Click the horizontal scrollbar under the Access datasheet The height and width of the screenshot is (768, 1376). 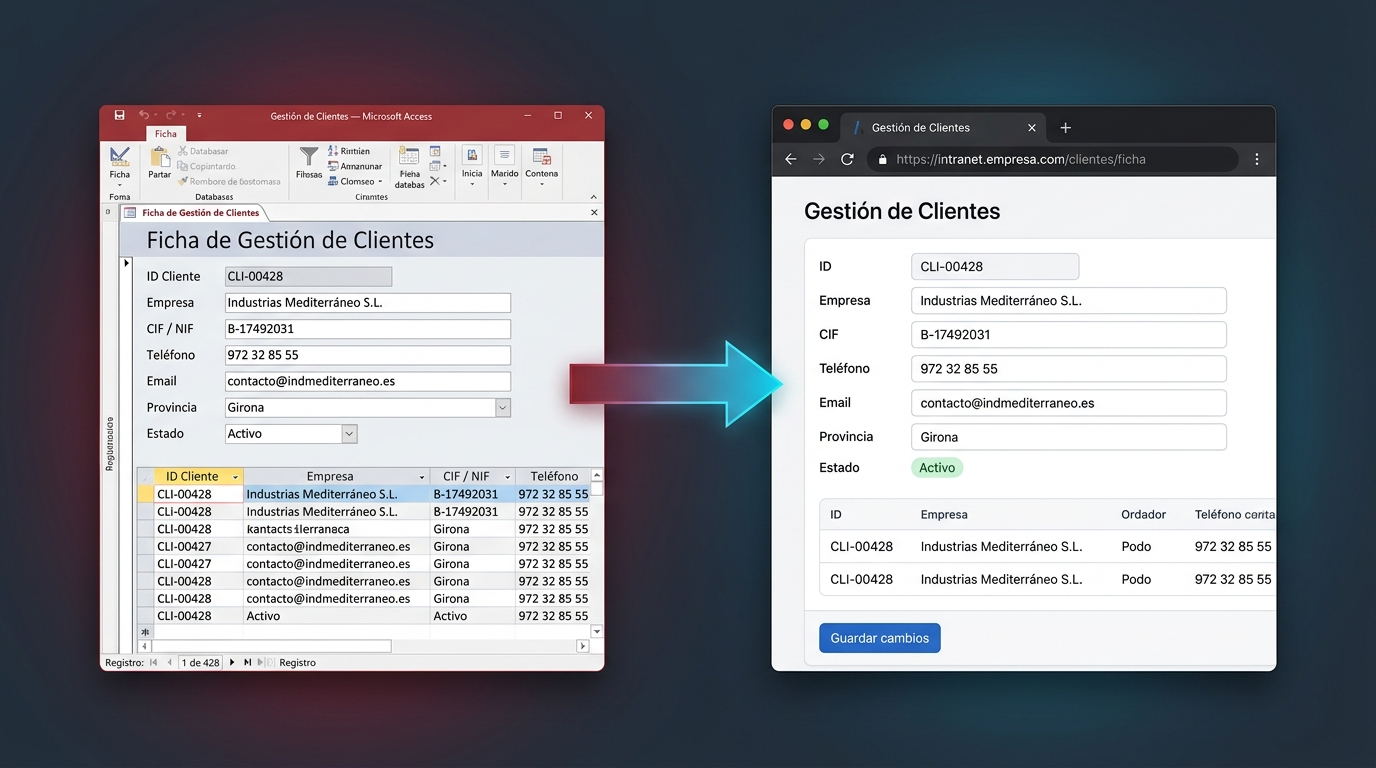(363, 647)
